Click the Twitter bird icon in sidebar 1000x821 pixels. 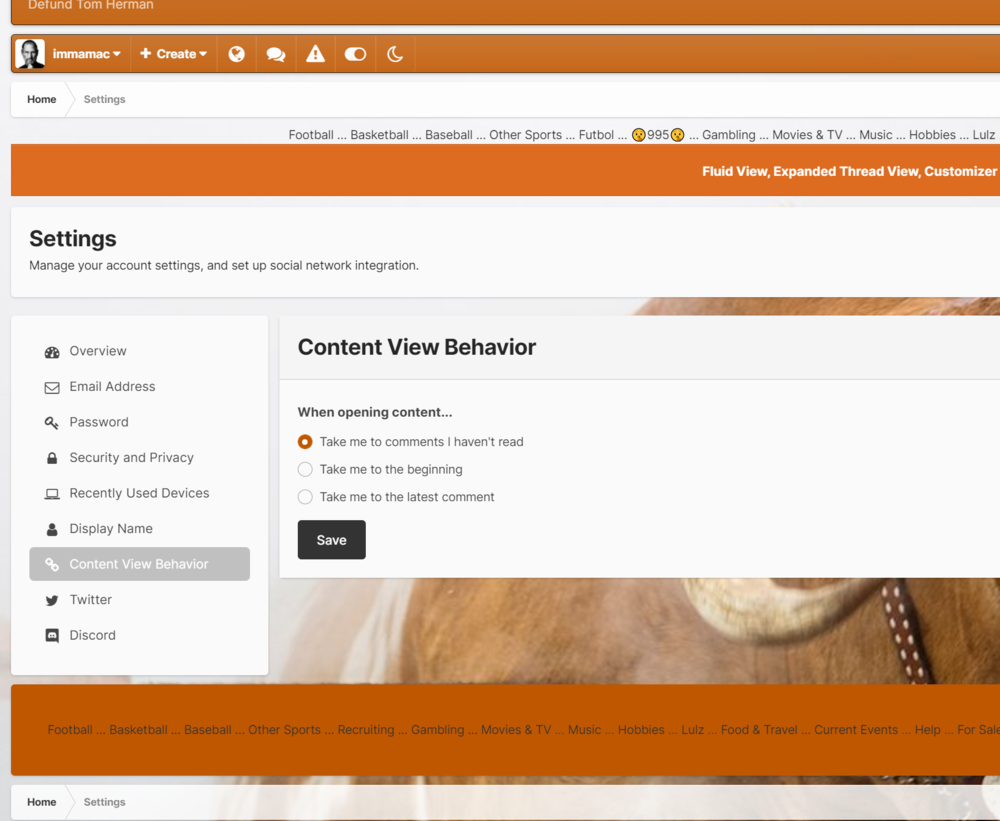pyautogui.click(x=52, y=600)
